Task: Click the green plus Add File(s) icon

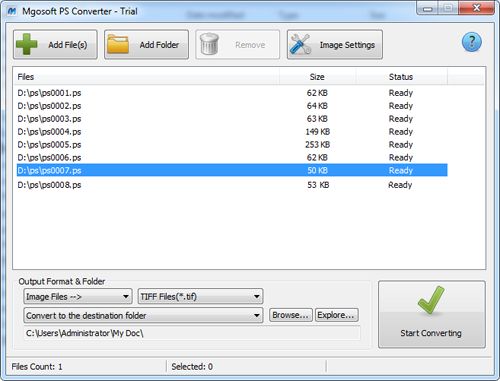Action: click(x=27, y=44)
